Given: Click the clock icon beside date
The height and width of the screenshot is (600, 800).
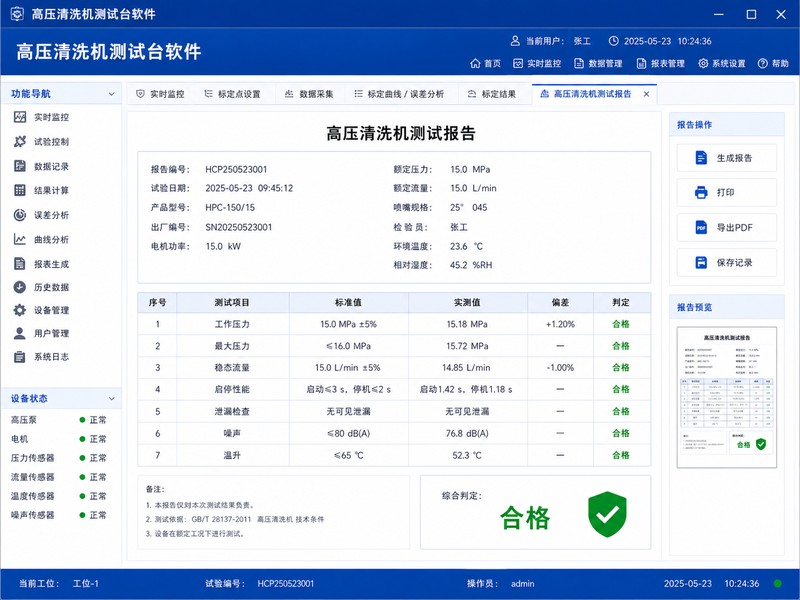Looking at the screenshot, I should 614,41.
